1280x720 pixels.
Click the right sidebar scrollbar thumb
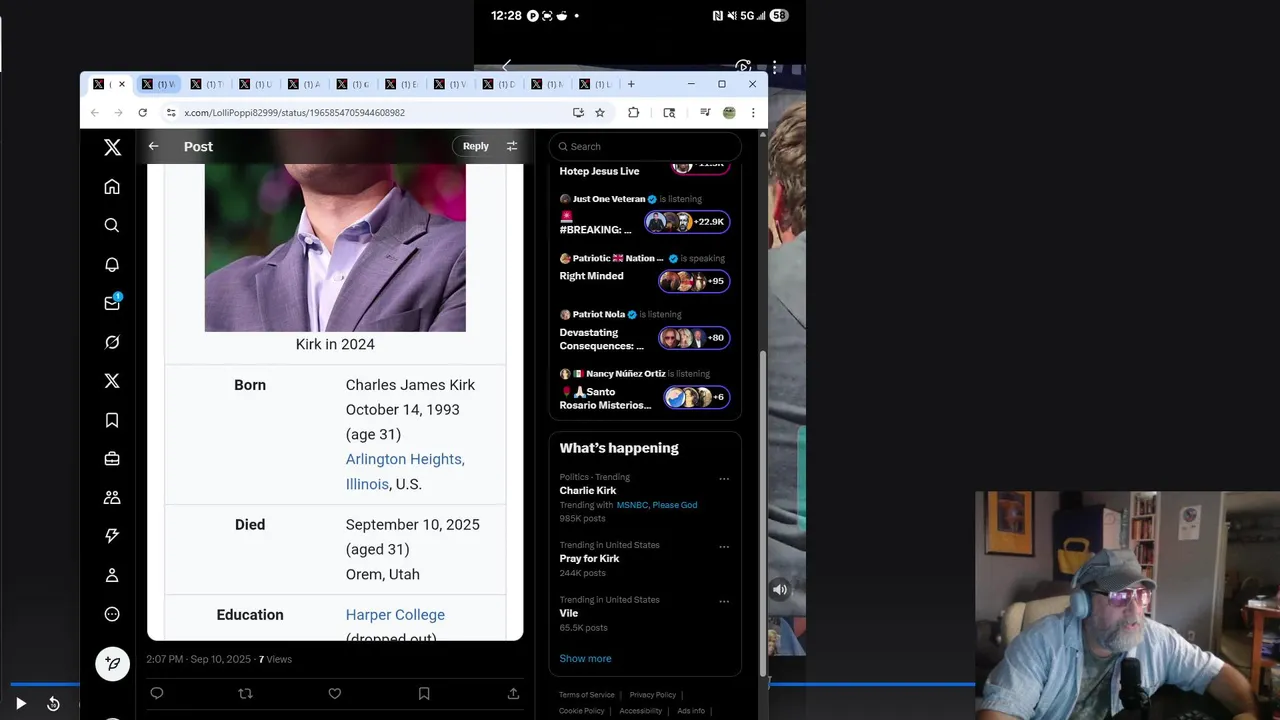(x=763, y=512)
